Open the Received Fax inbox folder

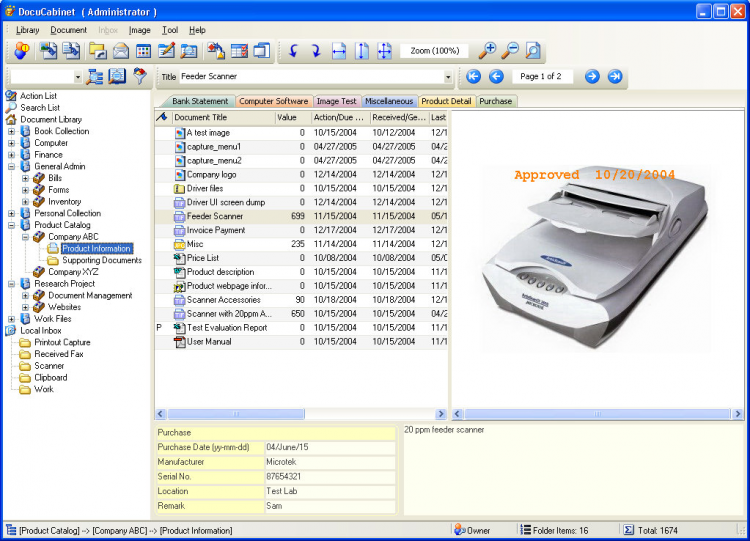(58, 354)
